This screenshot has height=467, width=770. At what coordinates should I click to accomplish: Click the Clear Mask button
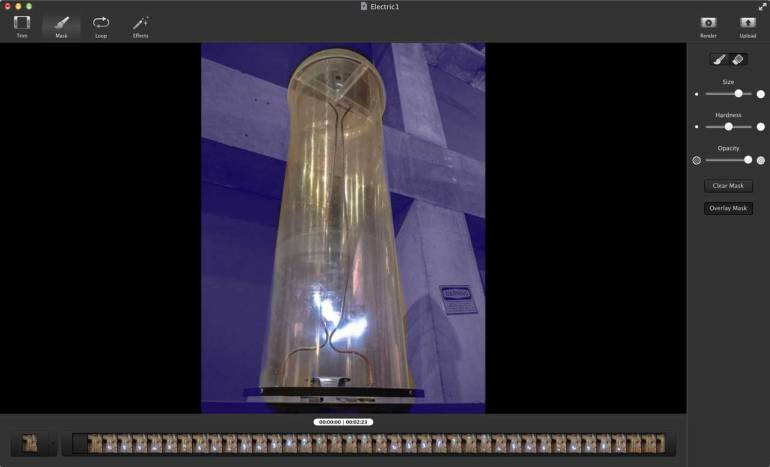[x=728, y=186]
